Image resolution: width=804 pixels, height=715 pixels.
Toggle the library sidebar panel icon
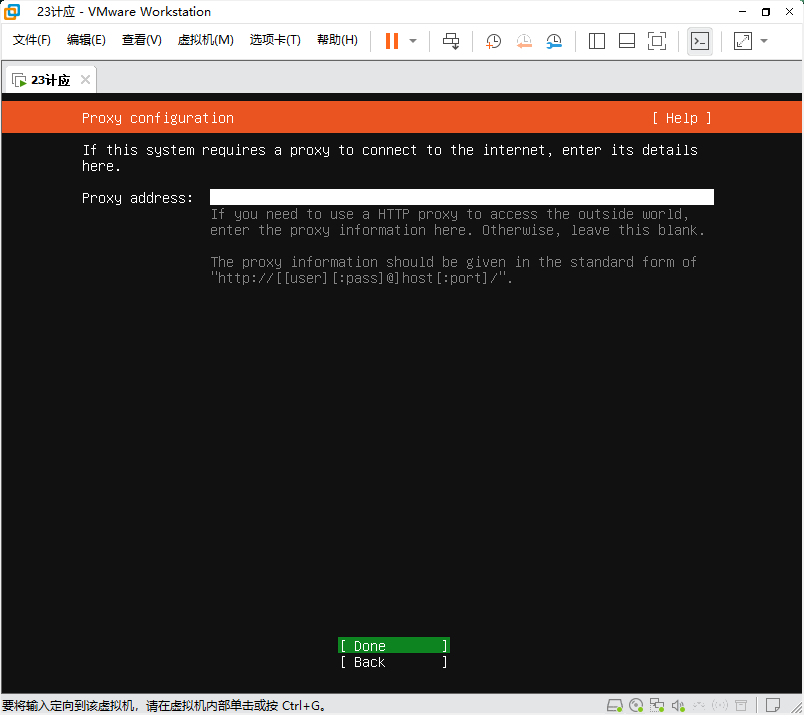click(597, 41)
